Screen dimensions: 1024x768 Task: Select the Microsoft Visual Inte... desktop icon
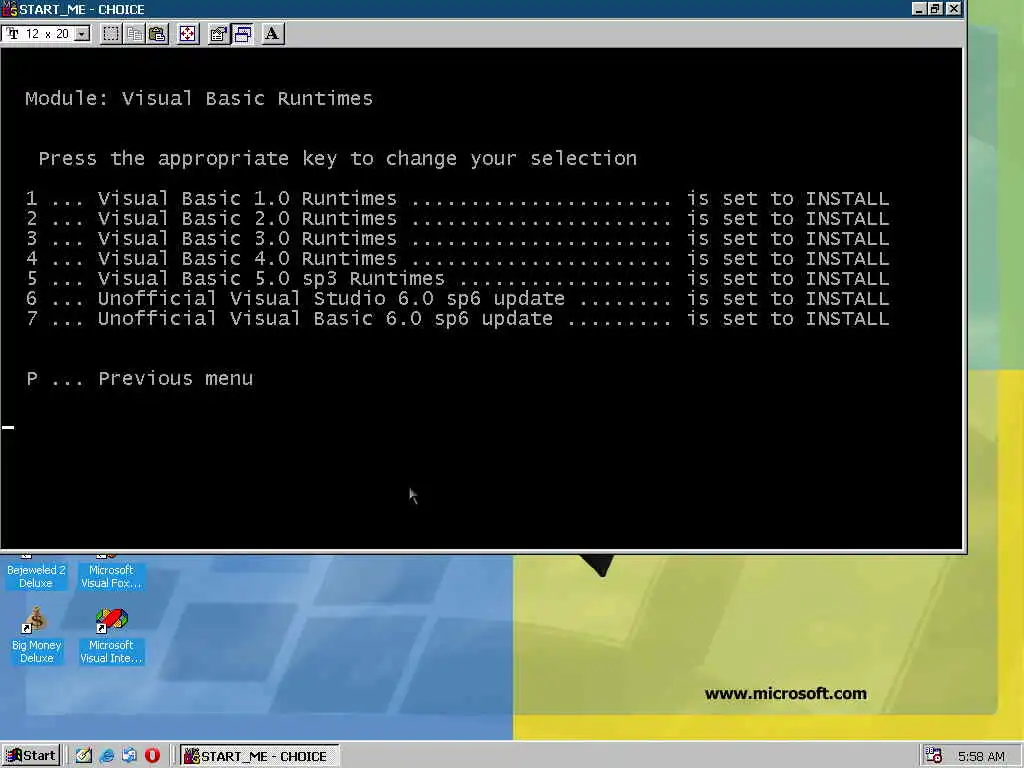[x=111, y=635]
